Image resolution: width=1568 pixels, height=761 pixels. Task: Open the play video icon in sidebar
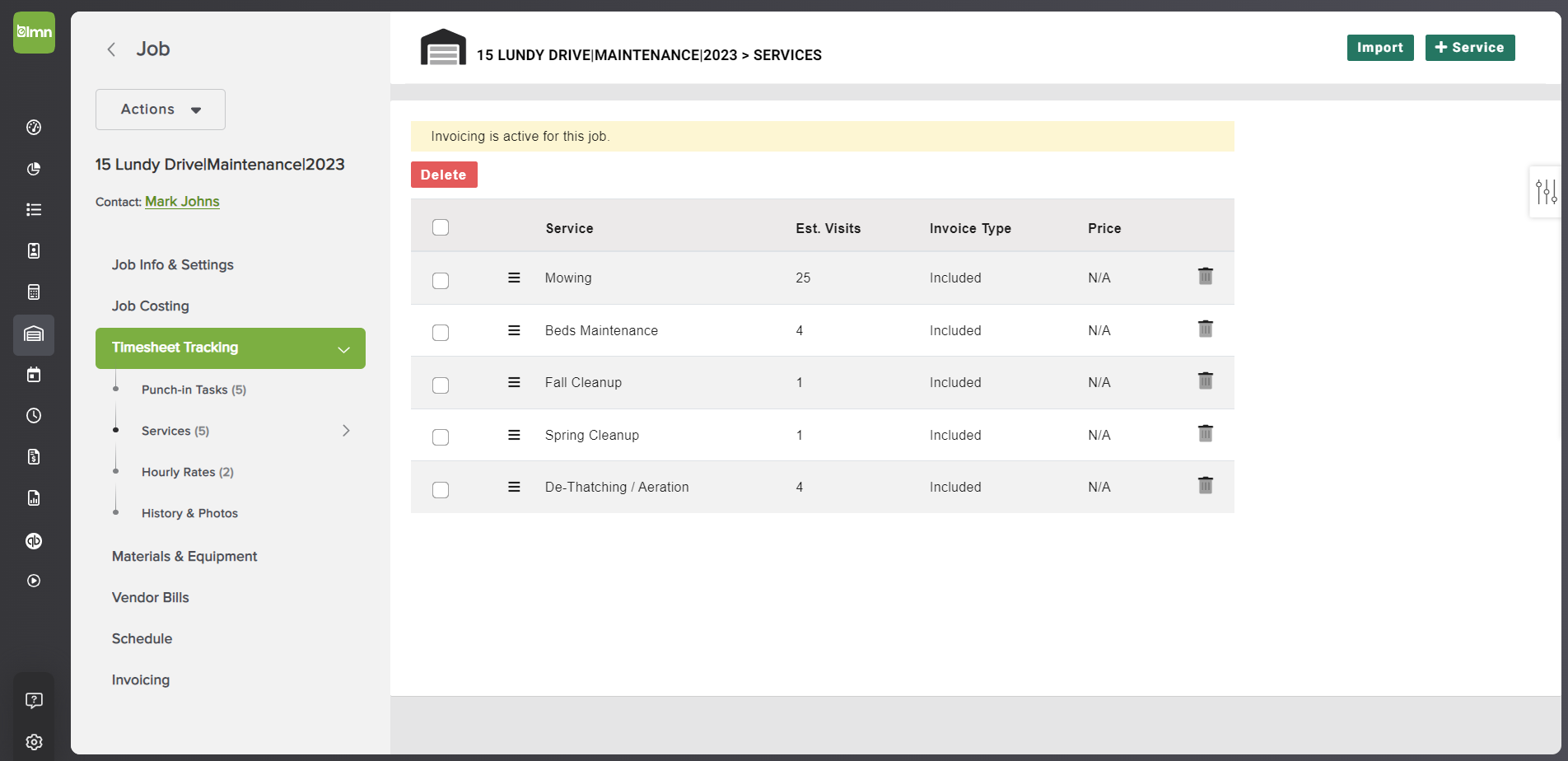point(34,581)
